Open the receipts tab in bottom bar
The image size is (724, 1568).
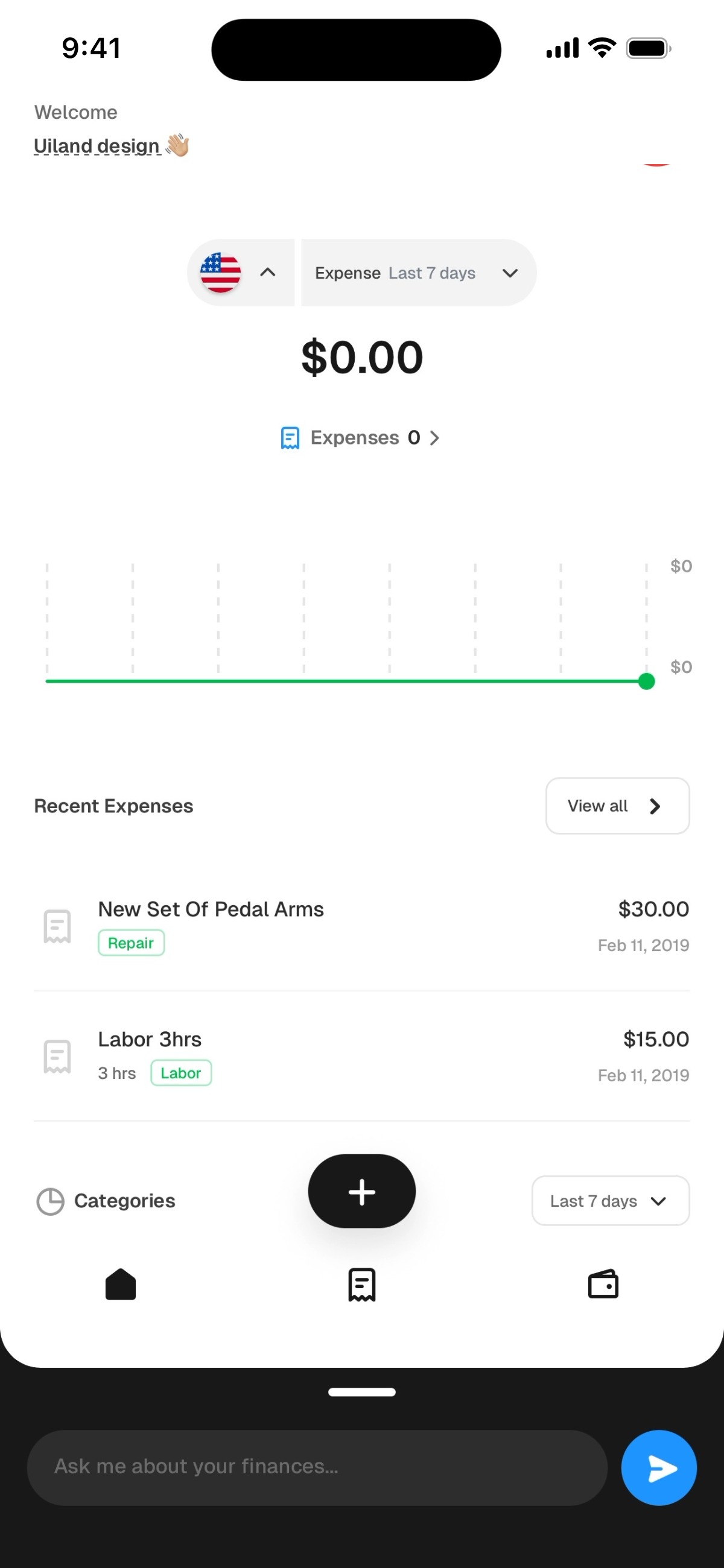(361, 1285)
